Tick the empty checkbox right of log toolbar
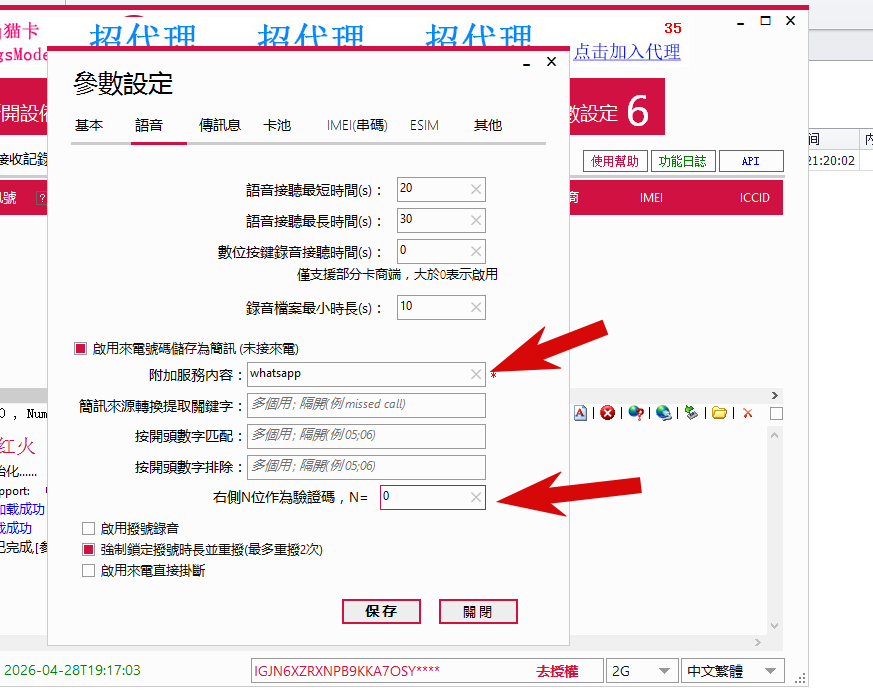This screenshot has height=697, width=873. [776, 414]
